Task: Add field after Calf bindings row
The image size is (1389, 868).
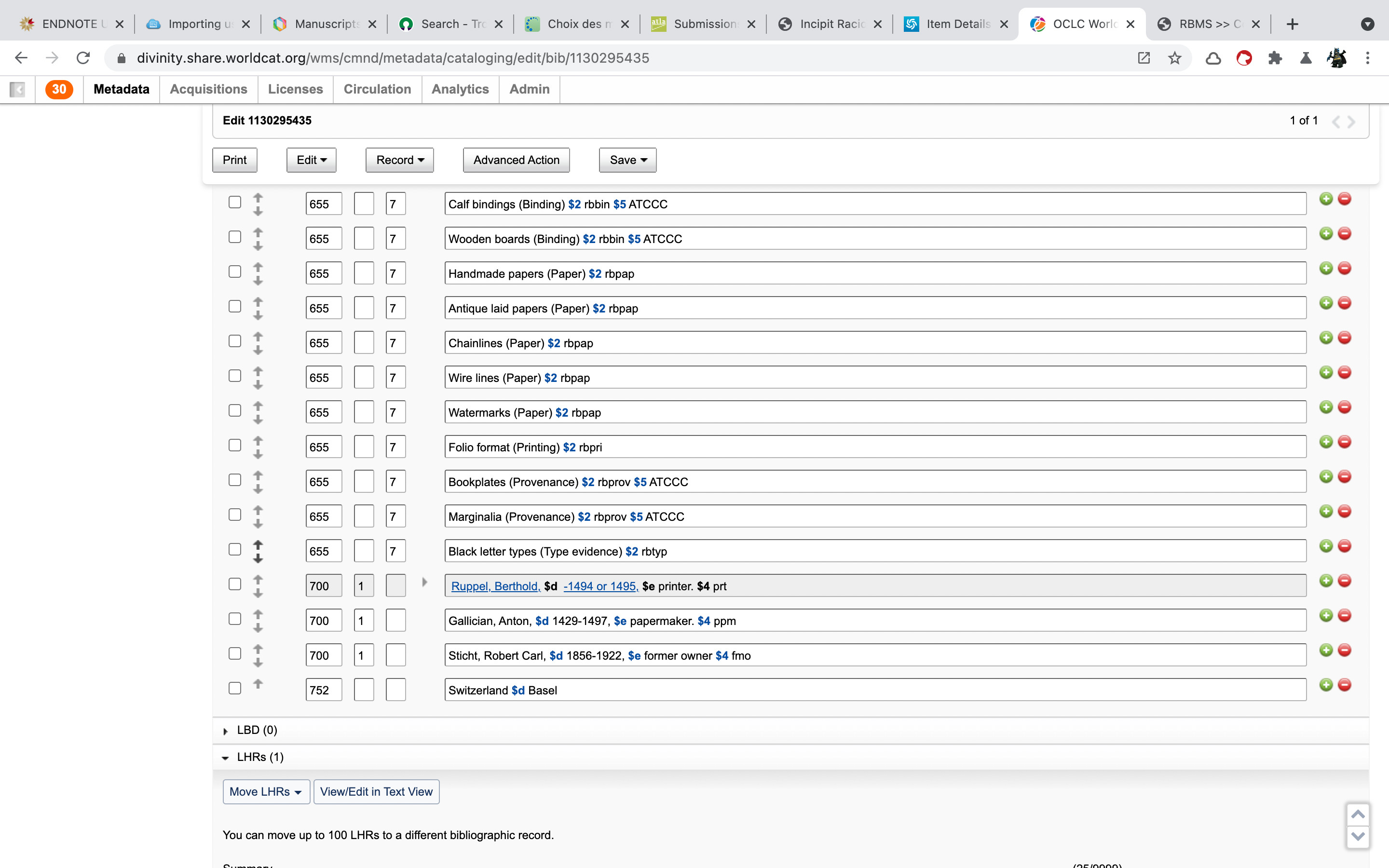Action: point(1325,199)
